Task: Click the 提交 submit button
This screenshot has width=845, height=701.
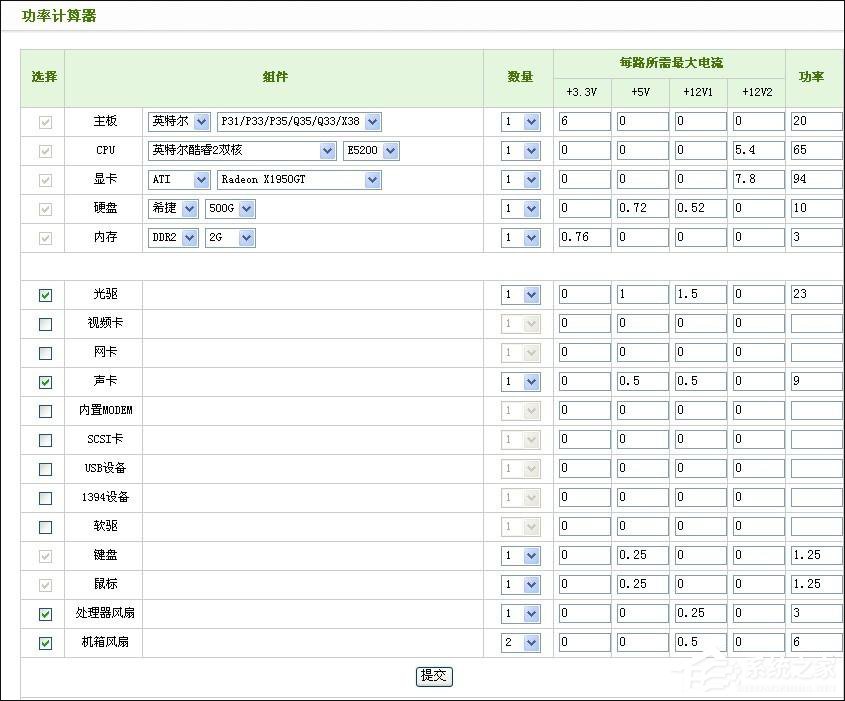Action: pos(433,675)
